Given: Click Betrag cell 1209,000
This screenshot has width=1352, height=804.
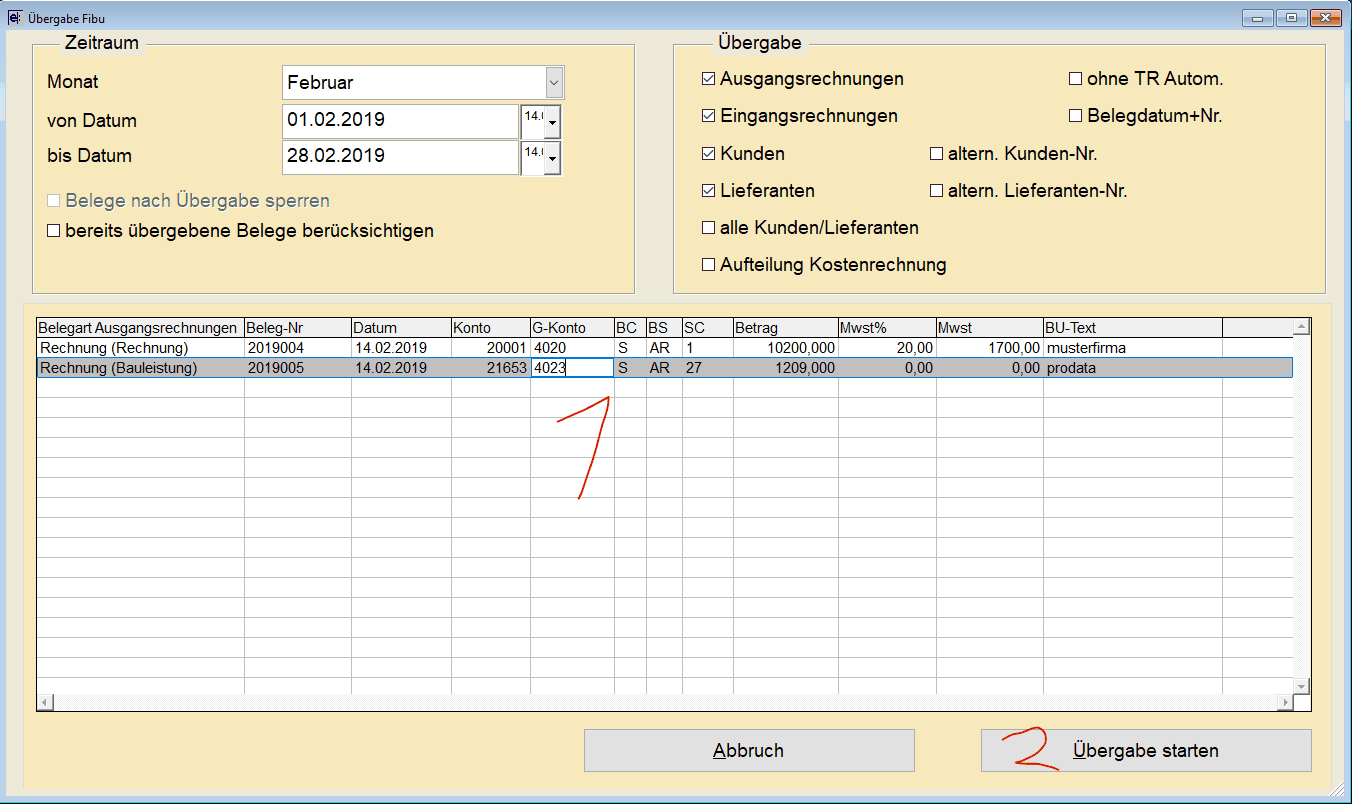Looking at the screenshot, I should click(785, 368).
